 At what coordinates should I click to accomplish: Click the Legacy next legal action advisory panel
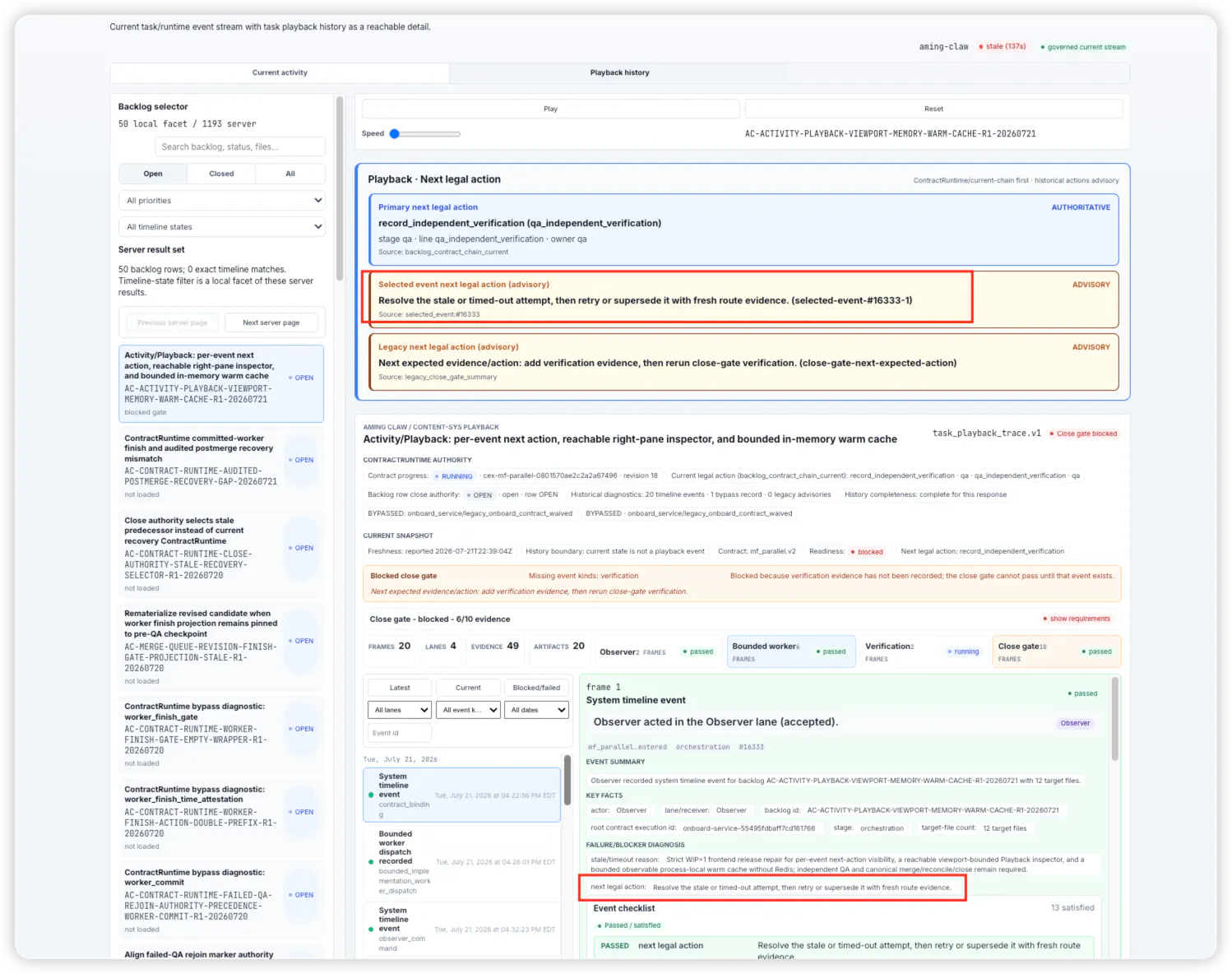click(743, 362)
